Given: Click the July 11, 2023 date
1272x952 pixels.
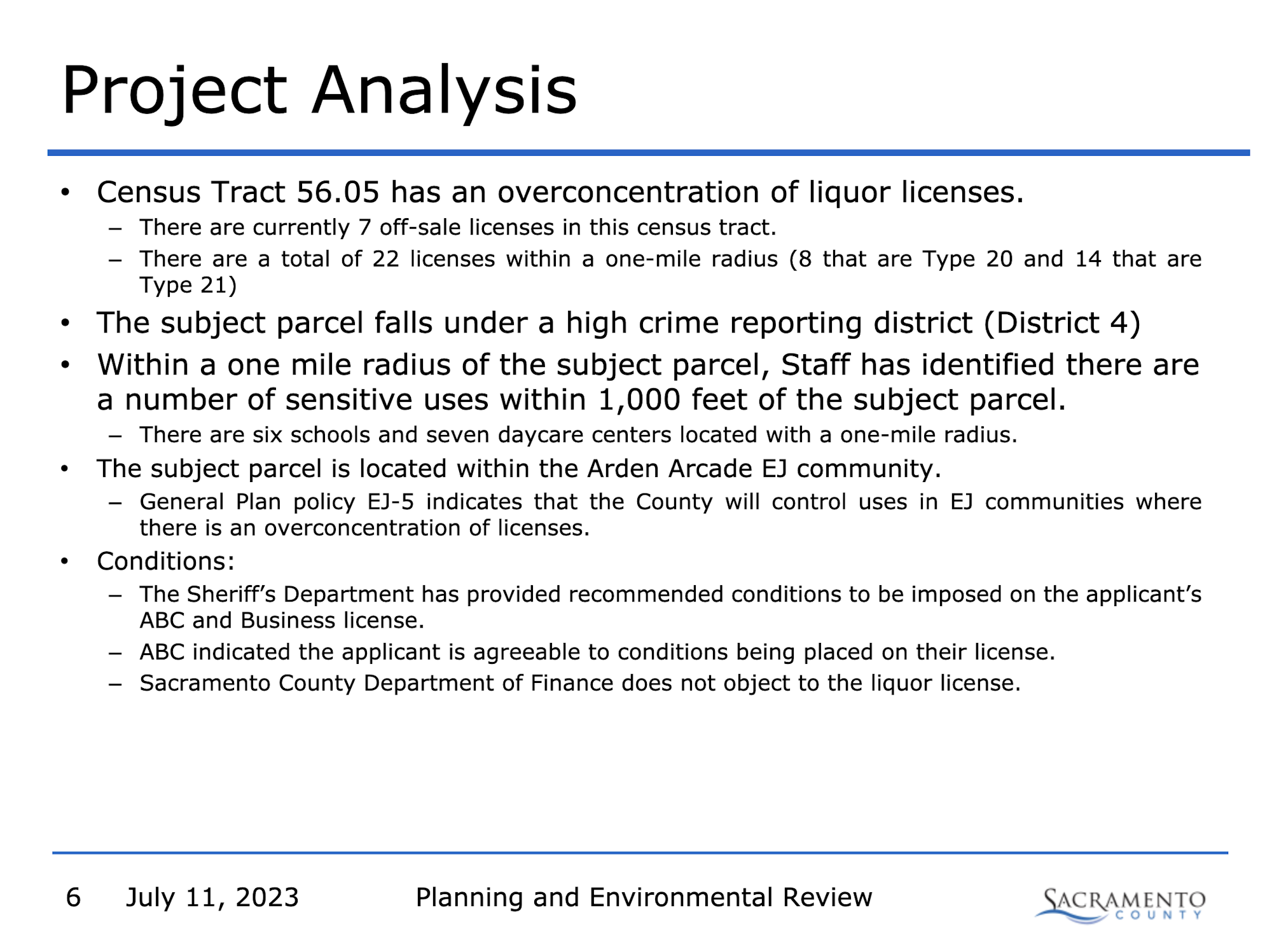Looking at the screenshot, I should (212, 897).
